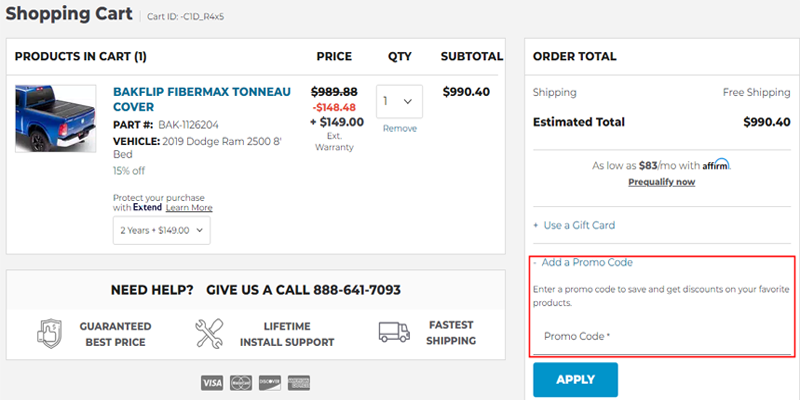This screenshot has height=400, width=800.
Task: Click the Fastest Shipping truck icon
Action: tap(394, 332)
